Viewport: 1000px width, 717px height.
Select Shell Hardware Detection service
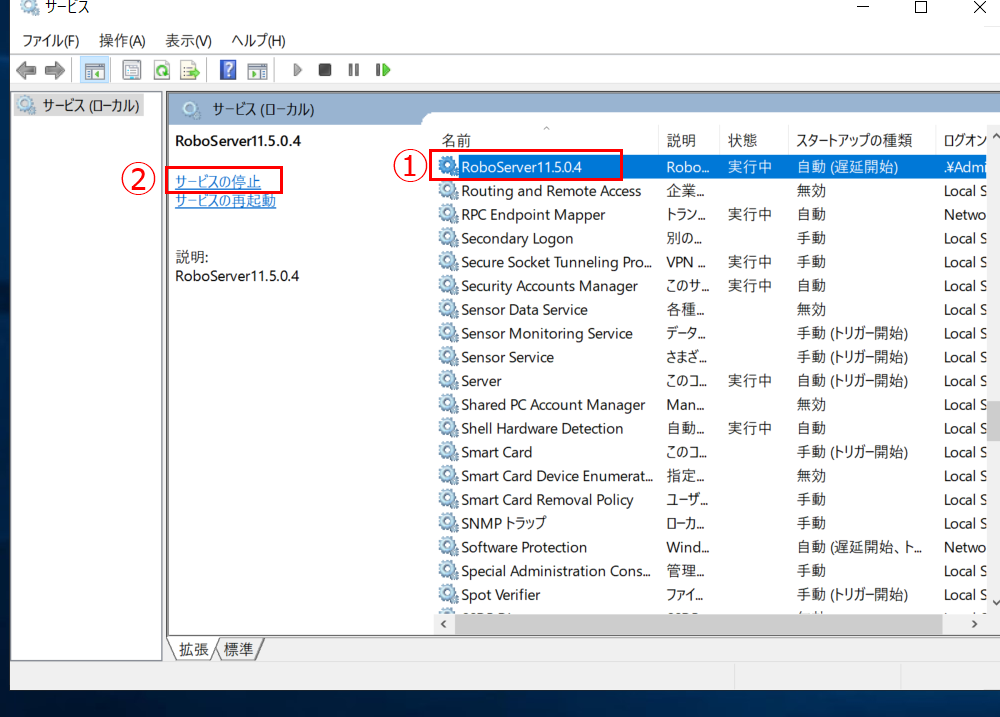tap(712, 428)
